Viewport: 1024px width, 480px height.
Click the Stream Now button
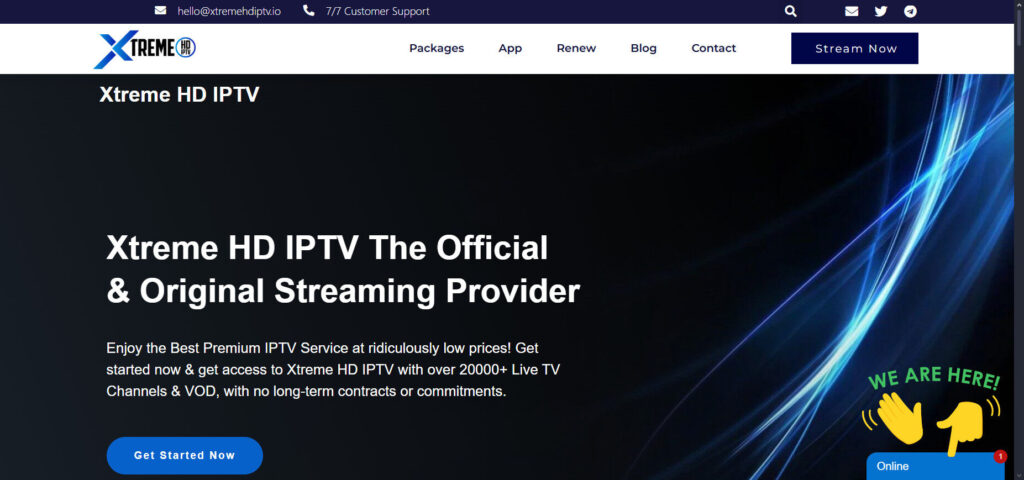[x=854, y=48]
